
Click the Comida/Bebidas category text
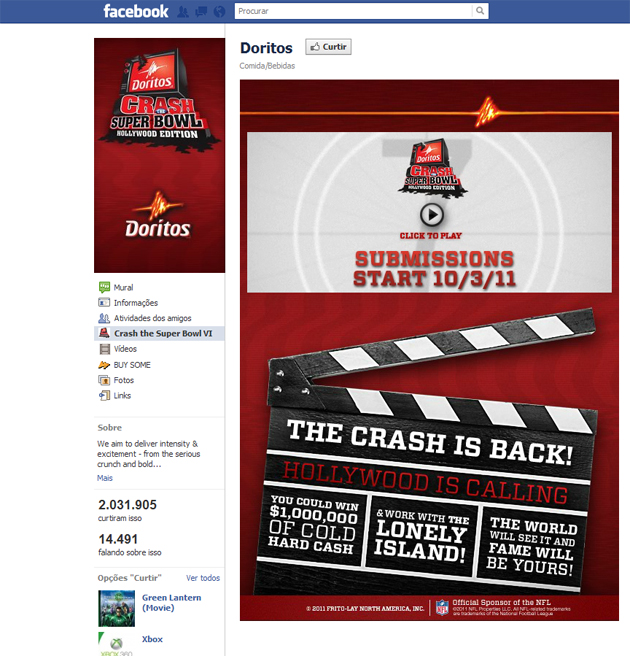coord(267,66)
